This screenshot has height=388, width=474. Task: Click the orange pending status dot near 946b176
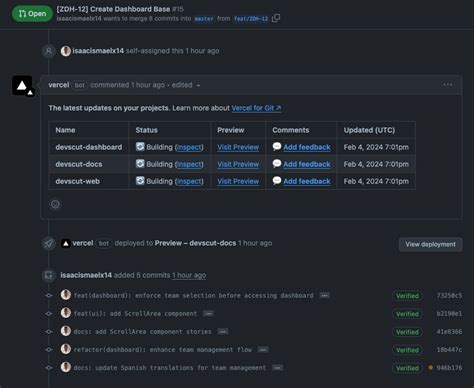click(x=430, y=367)
